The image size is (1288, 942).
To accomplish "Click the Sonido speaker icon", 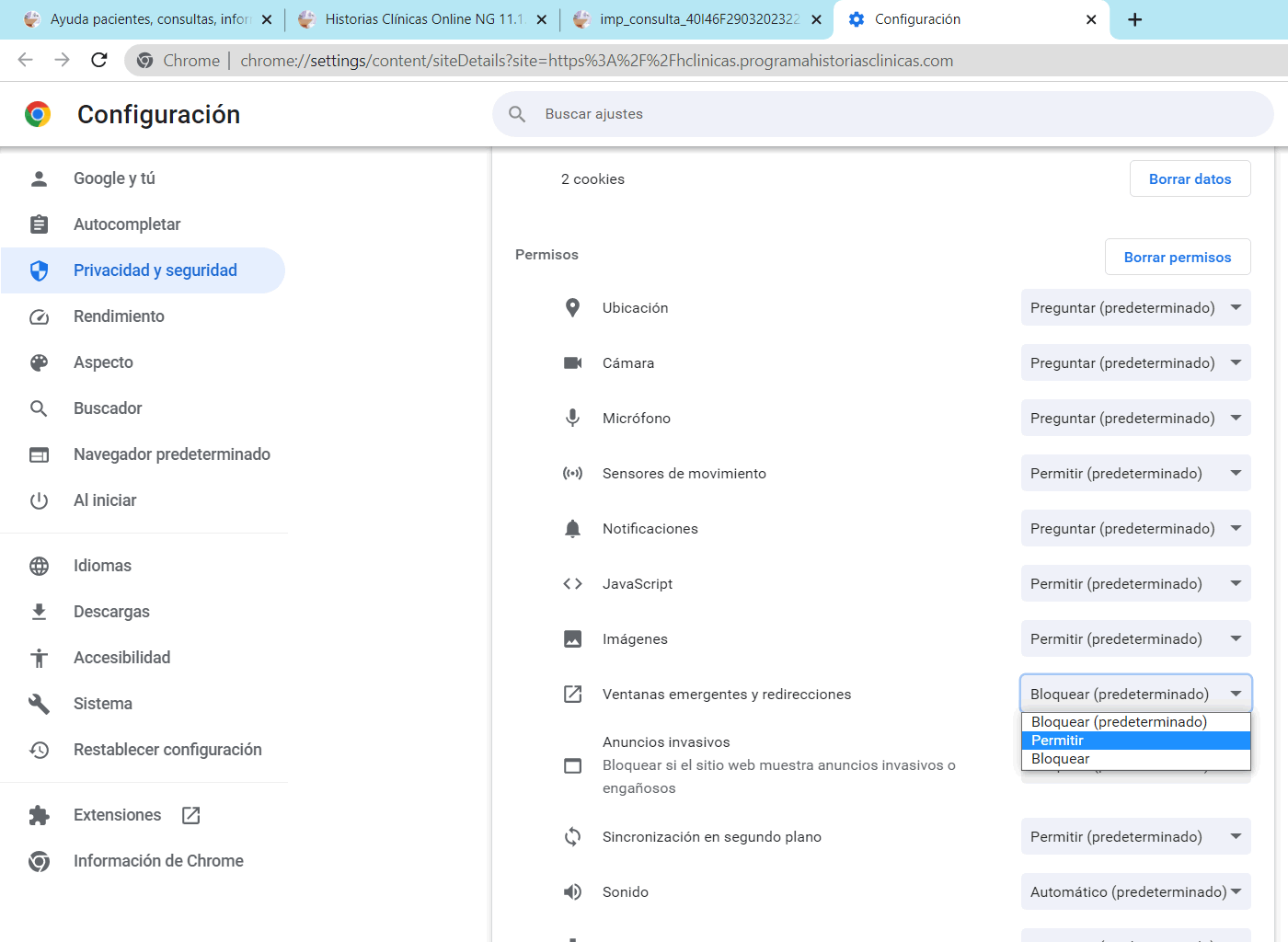I will (572, 891).
